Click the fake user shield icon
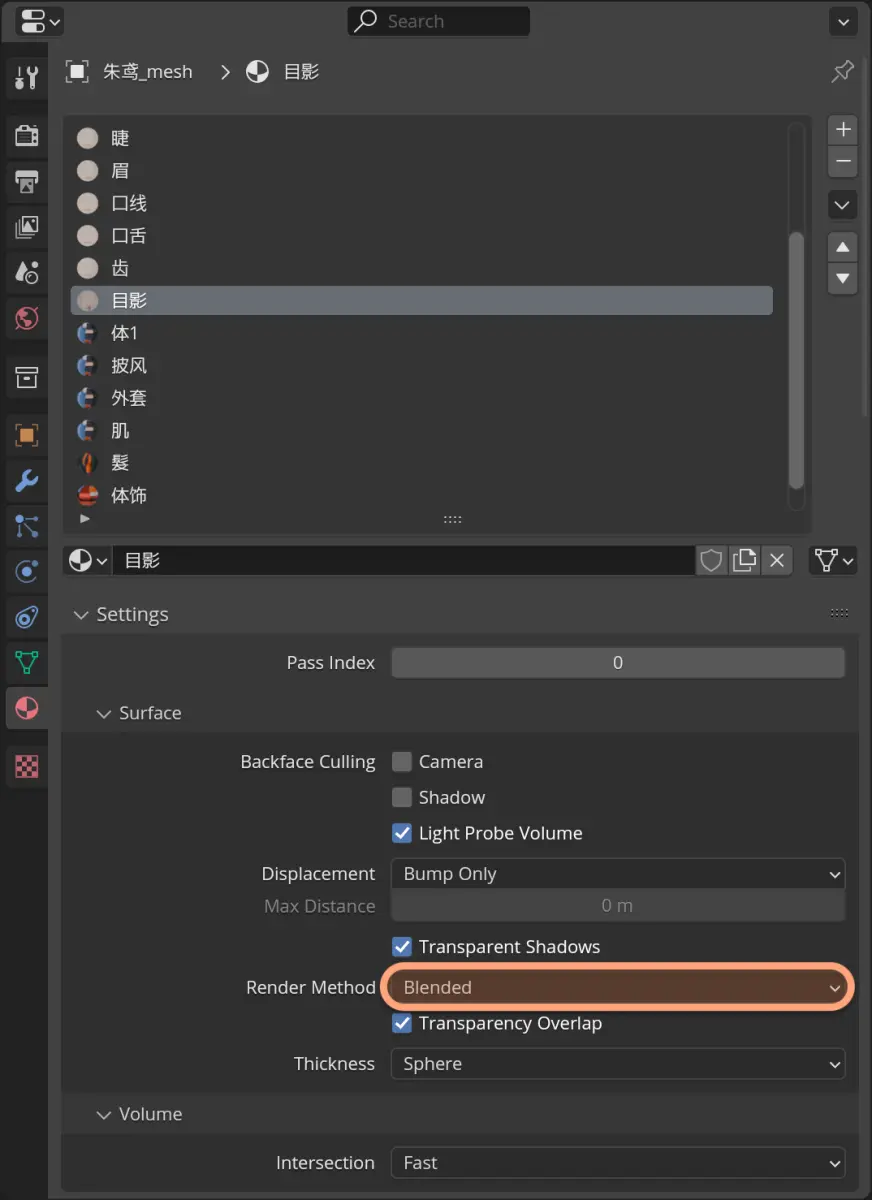872x1200 pixels. click(711, 561)
